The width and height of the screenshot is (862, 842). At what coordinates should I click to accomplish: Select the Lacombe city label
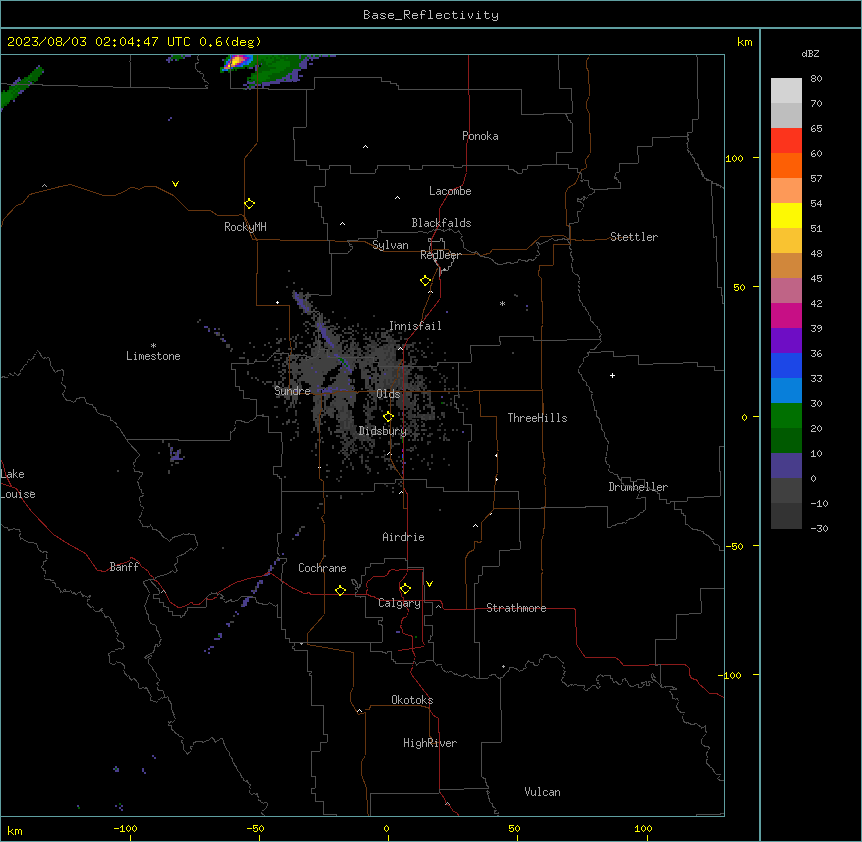click(x=450, y=191)
